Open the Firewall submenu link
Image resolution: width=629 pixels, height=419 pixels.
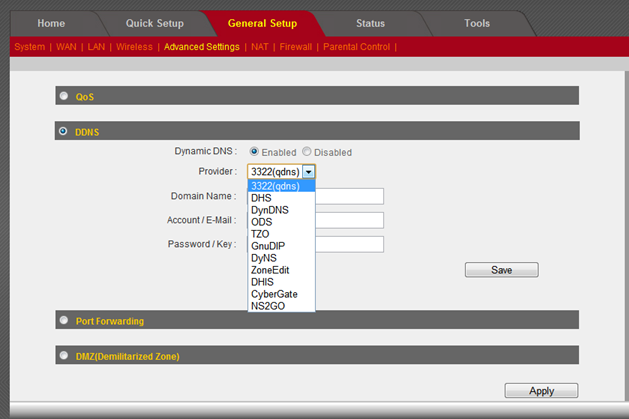[296, 47]
